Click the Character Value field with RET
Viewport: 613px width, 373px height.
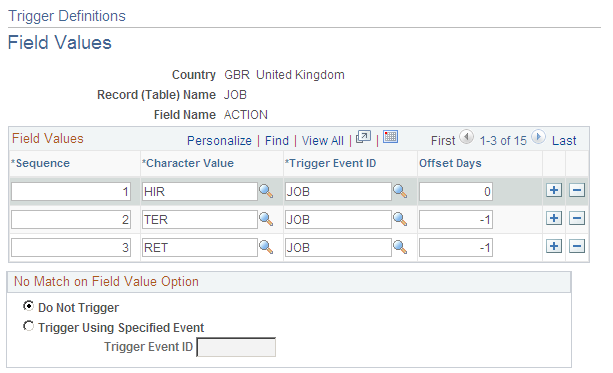coord(199,248)
